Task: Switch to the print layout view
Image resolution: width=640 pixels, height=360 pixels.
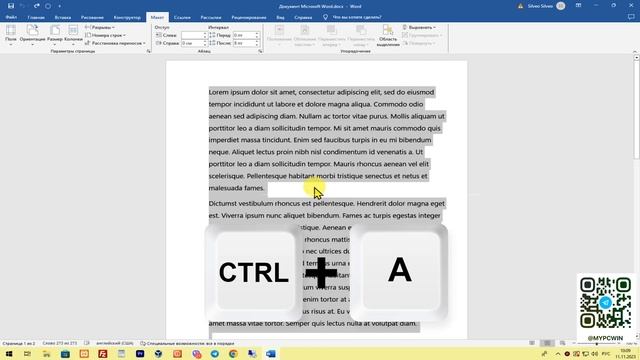Action: click(x=547, y=343)
